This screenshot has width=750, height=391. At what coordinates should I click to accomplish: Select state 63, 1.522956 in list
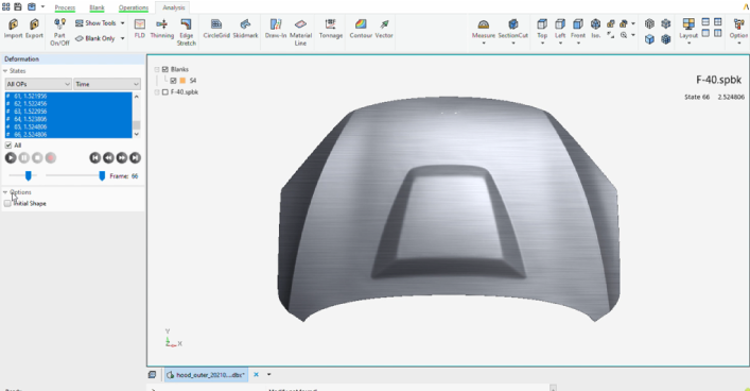(x=68, y=112)
